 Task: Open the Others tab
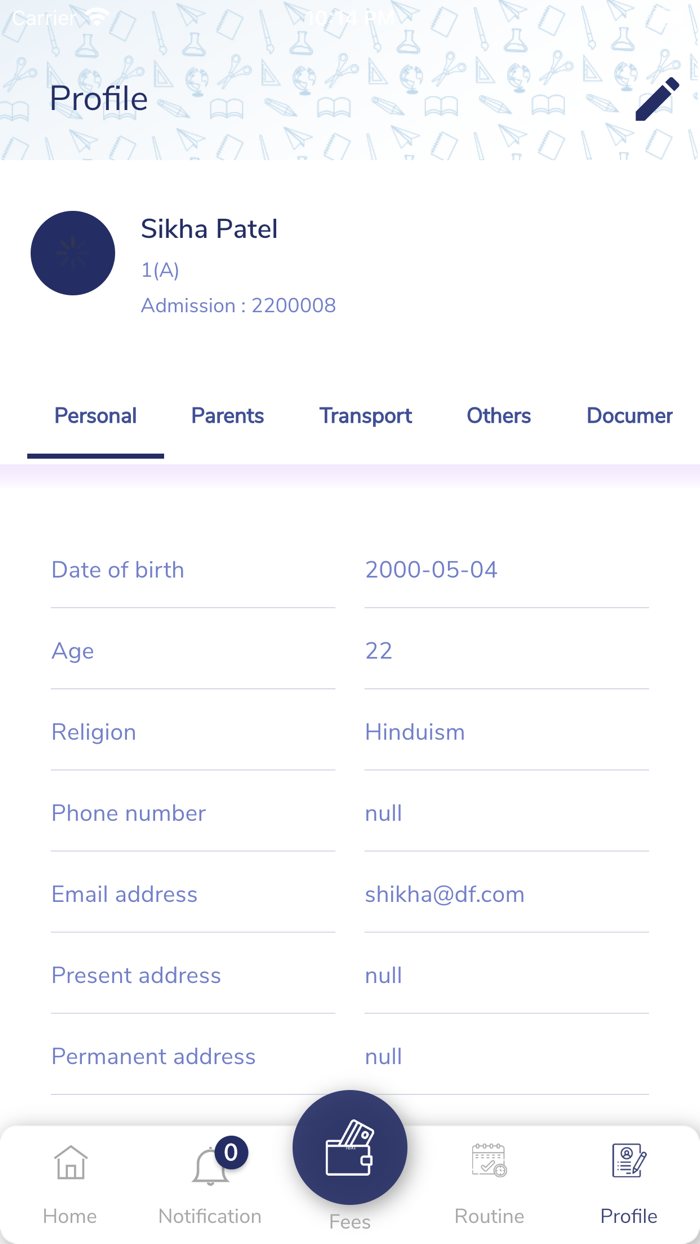point(498,416)
